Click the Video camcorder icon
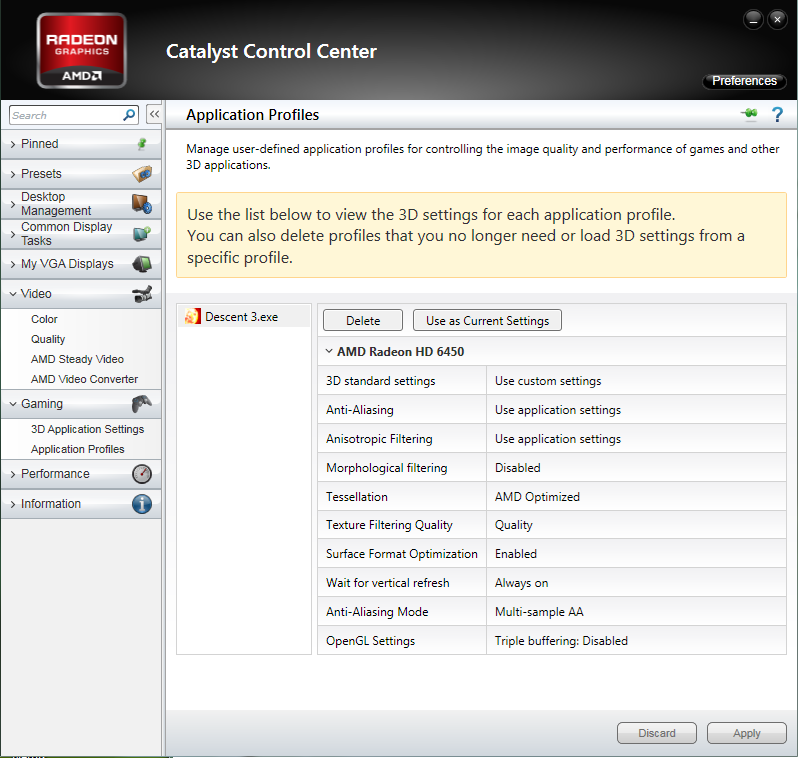 [x=142, y=294]
